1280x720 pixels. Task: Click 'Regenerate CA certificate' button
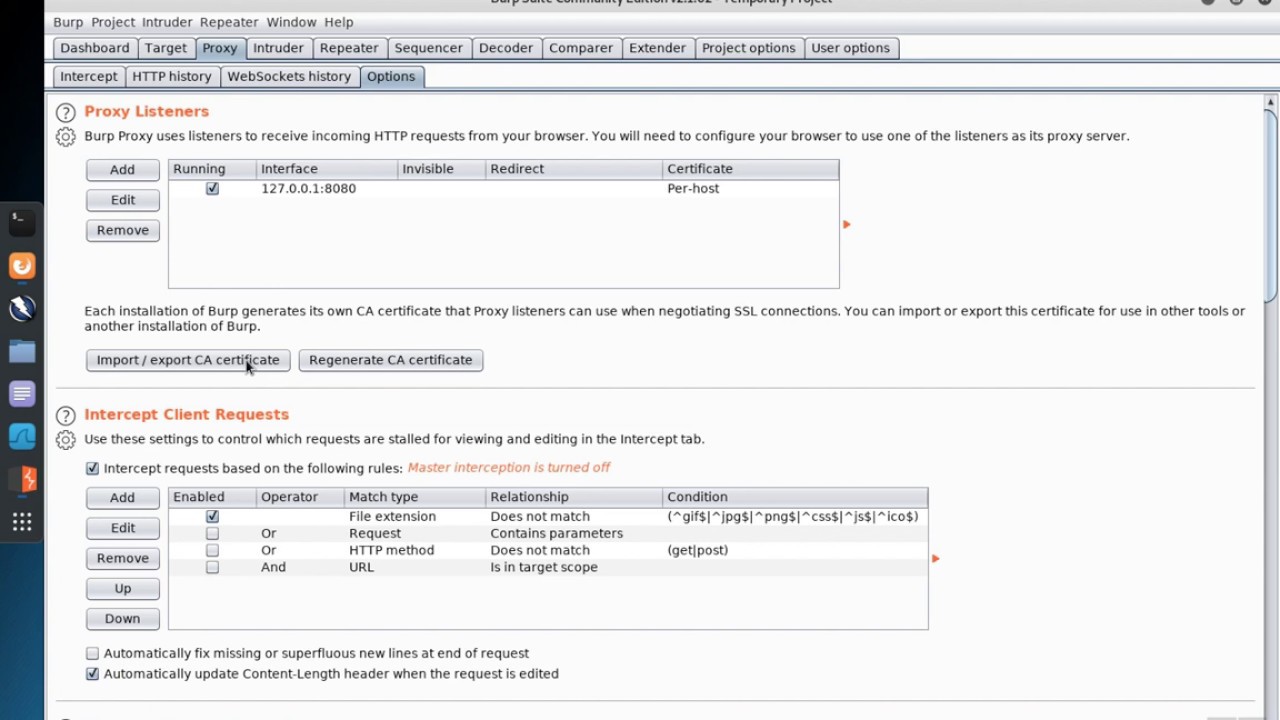[x=390, y=360]
